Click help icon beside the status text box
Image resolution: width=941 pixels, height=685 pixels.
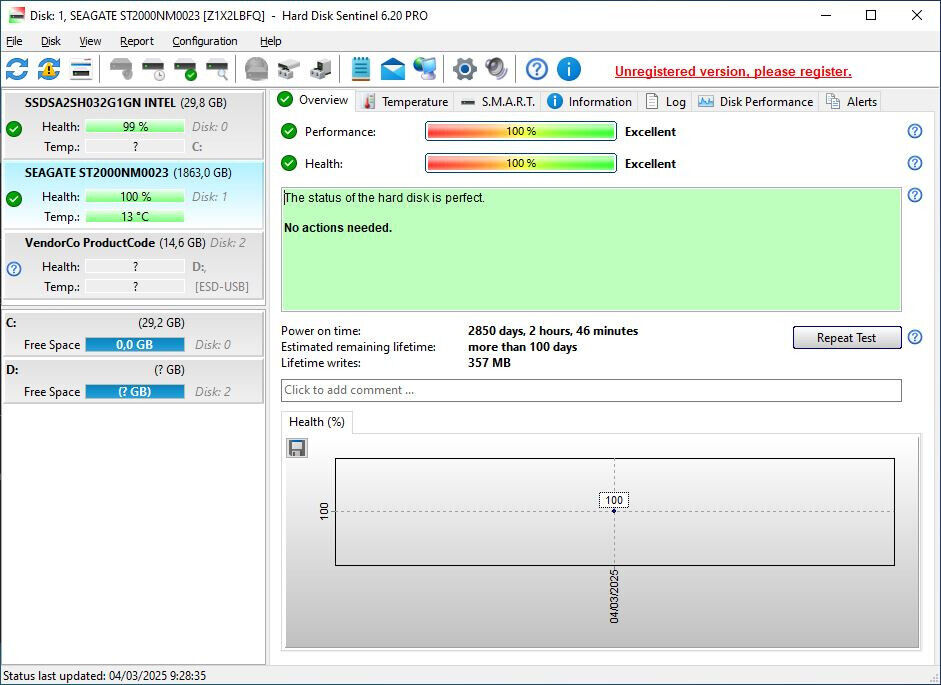coord(915,195)
